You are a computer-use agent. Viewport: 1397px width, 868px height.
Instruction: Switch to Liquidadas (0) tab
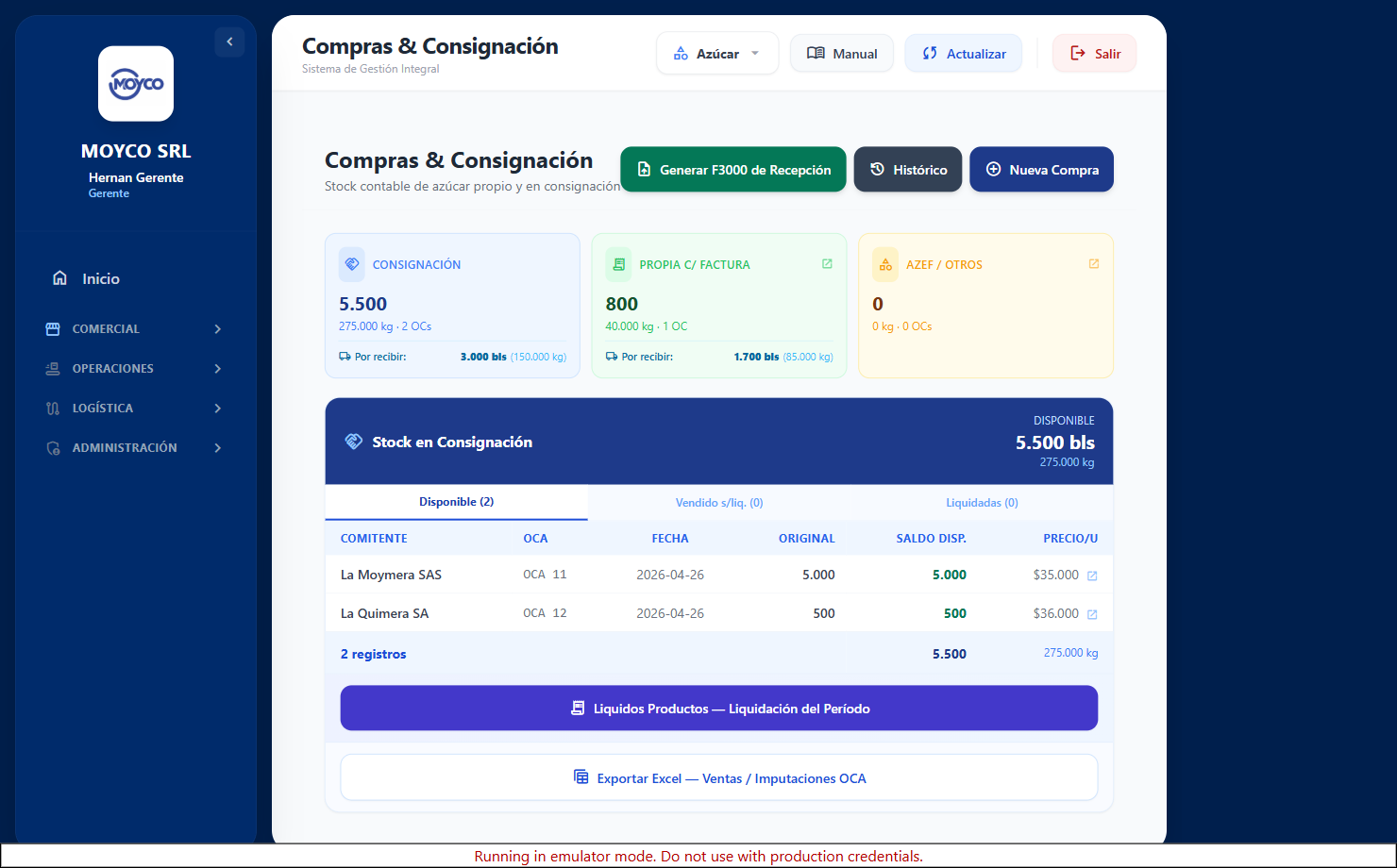(982, 503)
